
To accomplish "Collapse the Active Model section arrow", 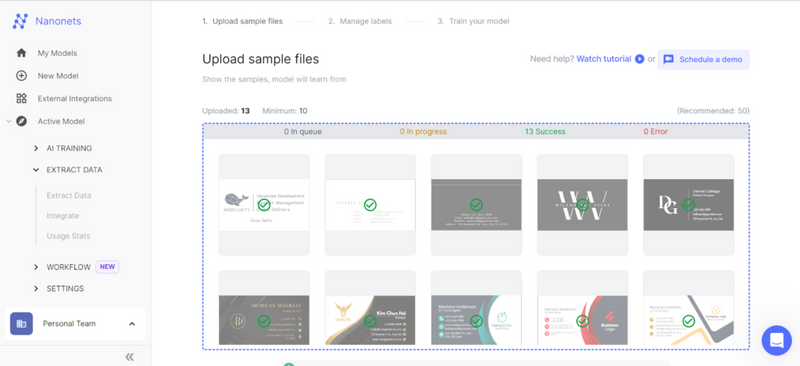I will (x=8, y=121).
